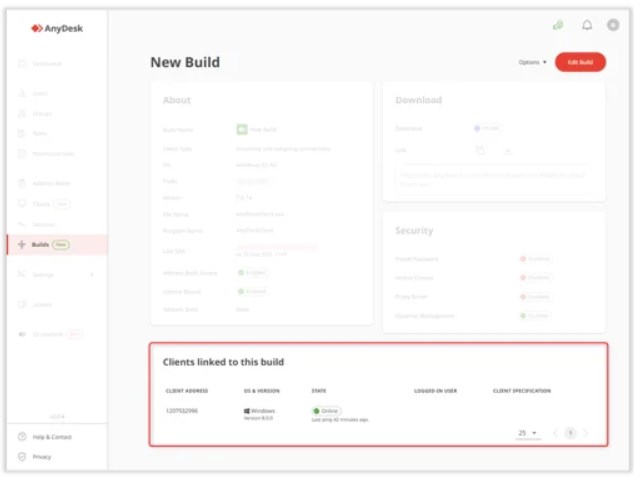Click the green icon in the header
This screenshot has height=477, width=634.
pos(558,25)
